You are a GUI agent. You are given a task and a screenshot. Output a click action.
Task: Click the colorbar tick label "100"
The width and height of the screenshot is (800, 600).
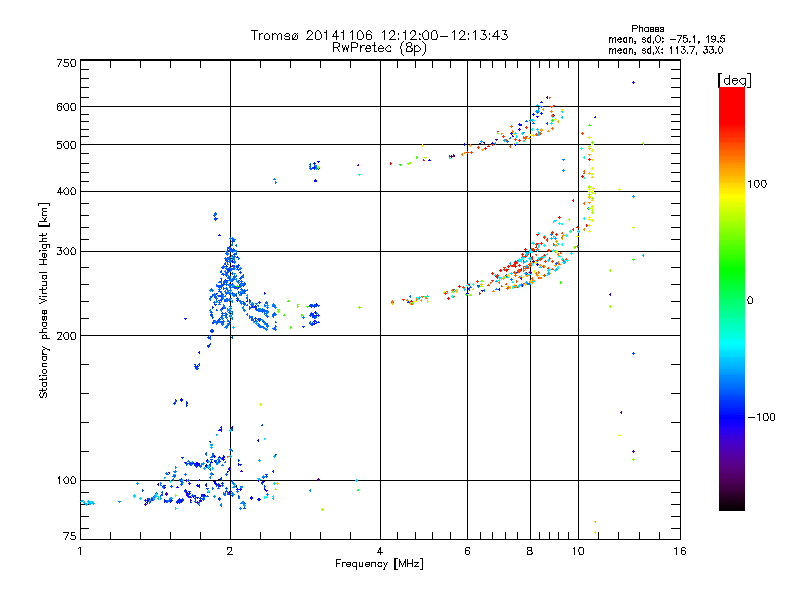pyautogui.click(x=757, y=184)
